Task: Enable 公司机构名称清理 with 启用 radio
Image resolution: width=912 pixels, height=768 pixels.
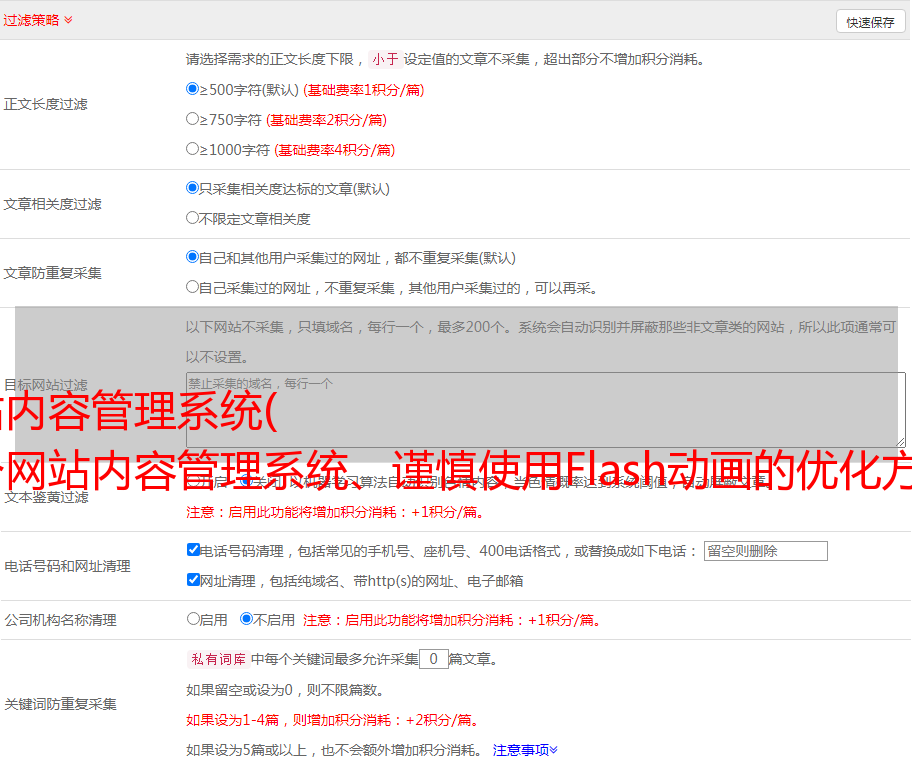Action: click(194, 619)
